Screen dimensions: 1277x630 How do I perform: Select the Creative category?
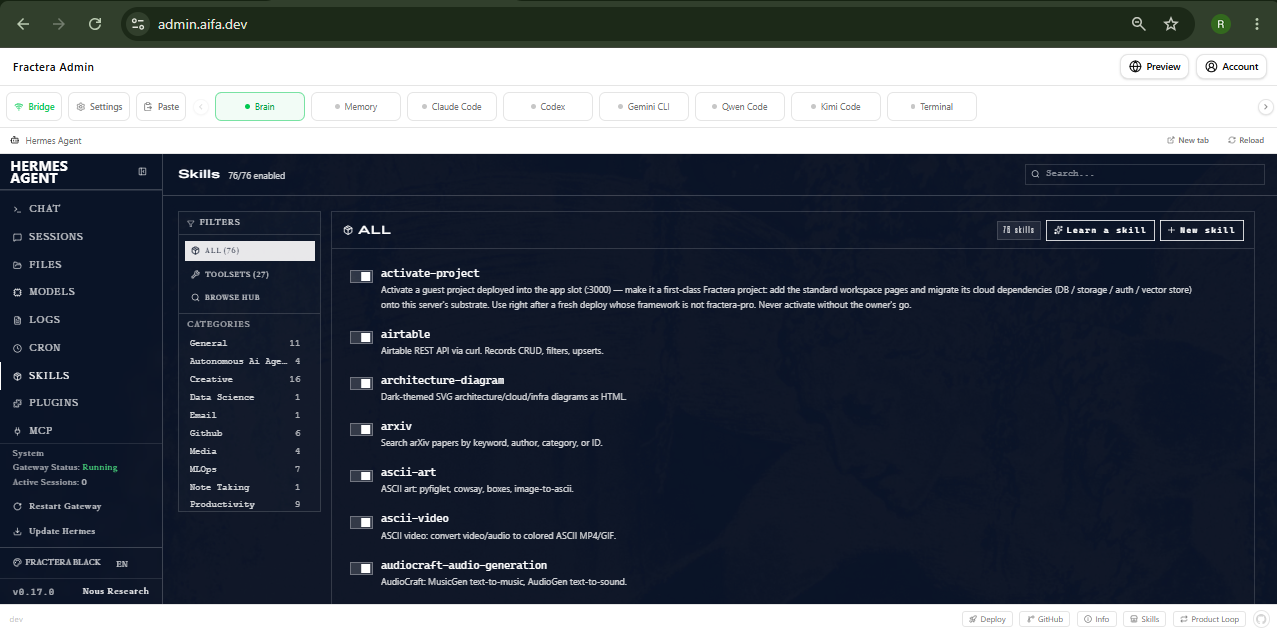click(245, 379)
